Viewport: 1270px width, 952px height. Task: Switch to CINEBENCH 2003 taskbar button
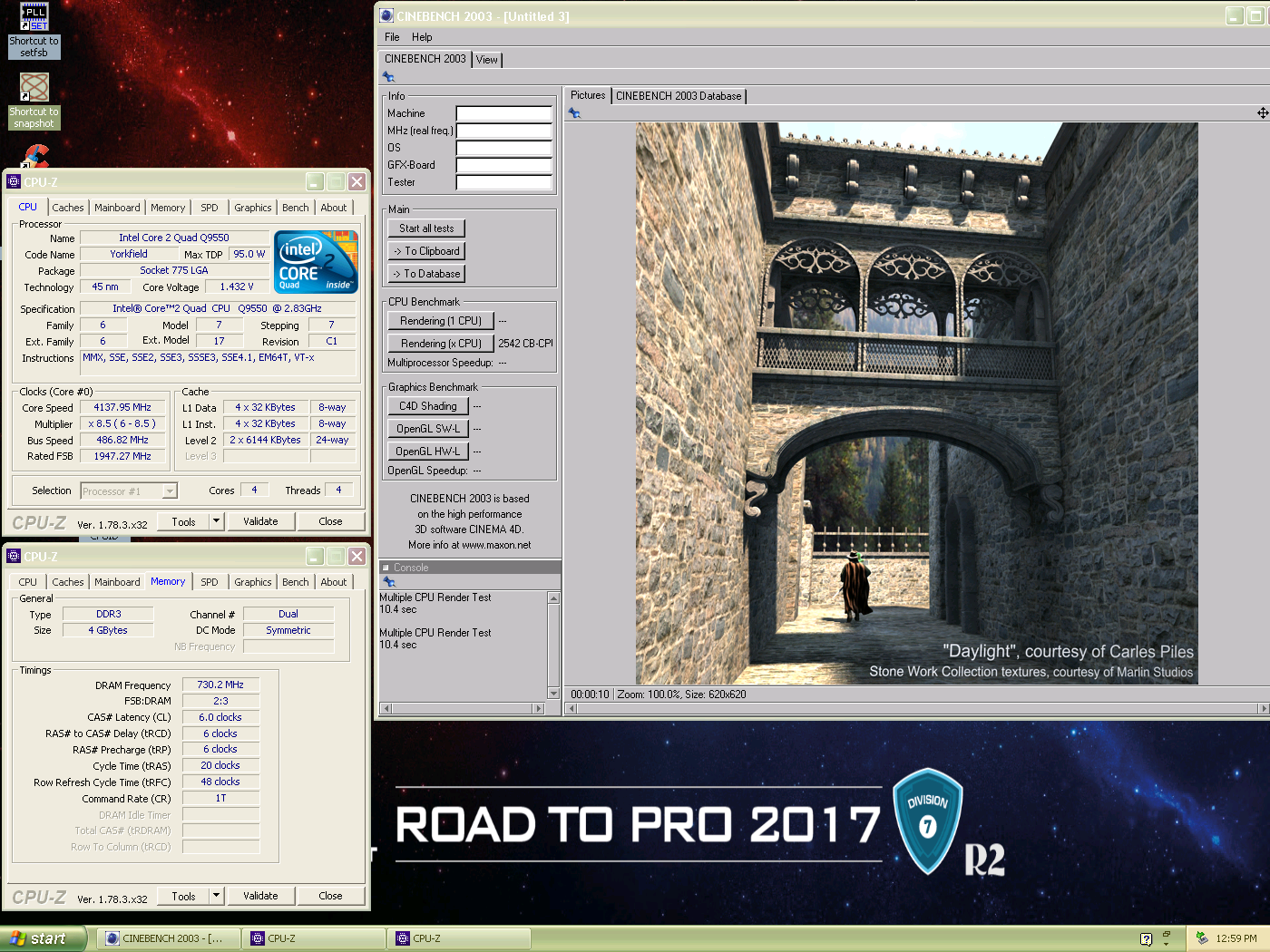coord(169,938)
